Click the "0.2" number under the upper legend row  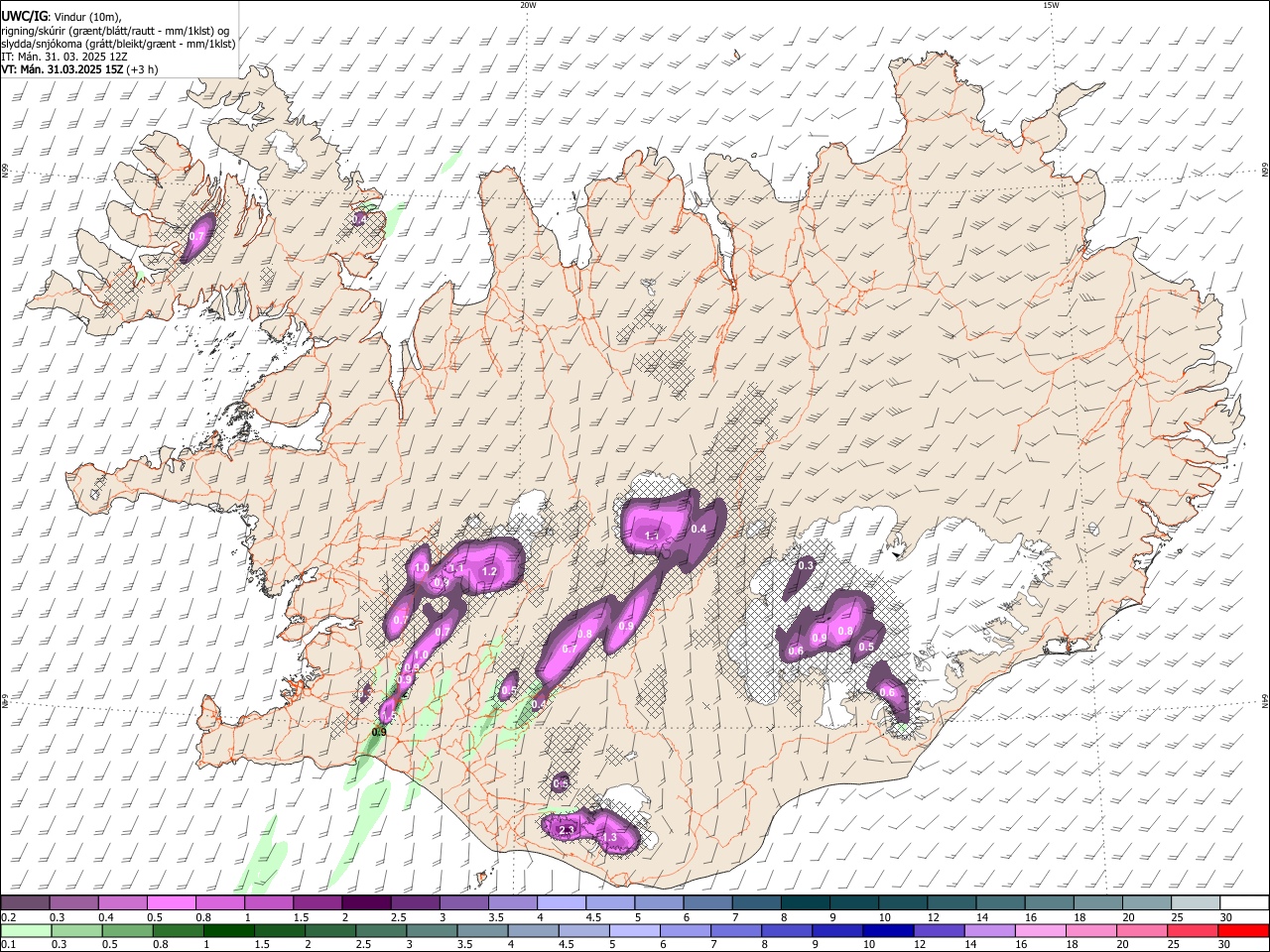[x=8, y=917]
